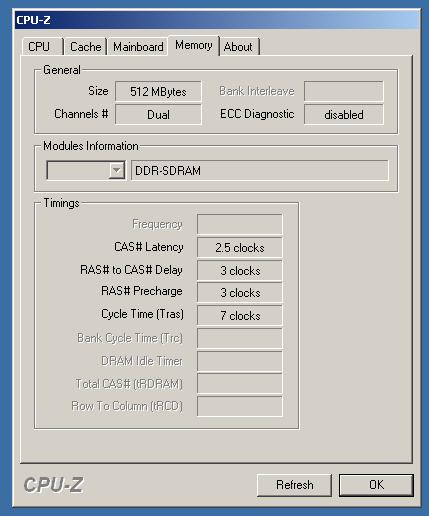Click the Refresh button
Image resolution: width=429 pixels, height=516 pixels.
pos(294,485)
